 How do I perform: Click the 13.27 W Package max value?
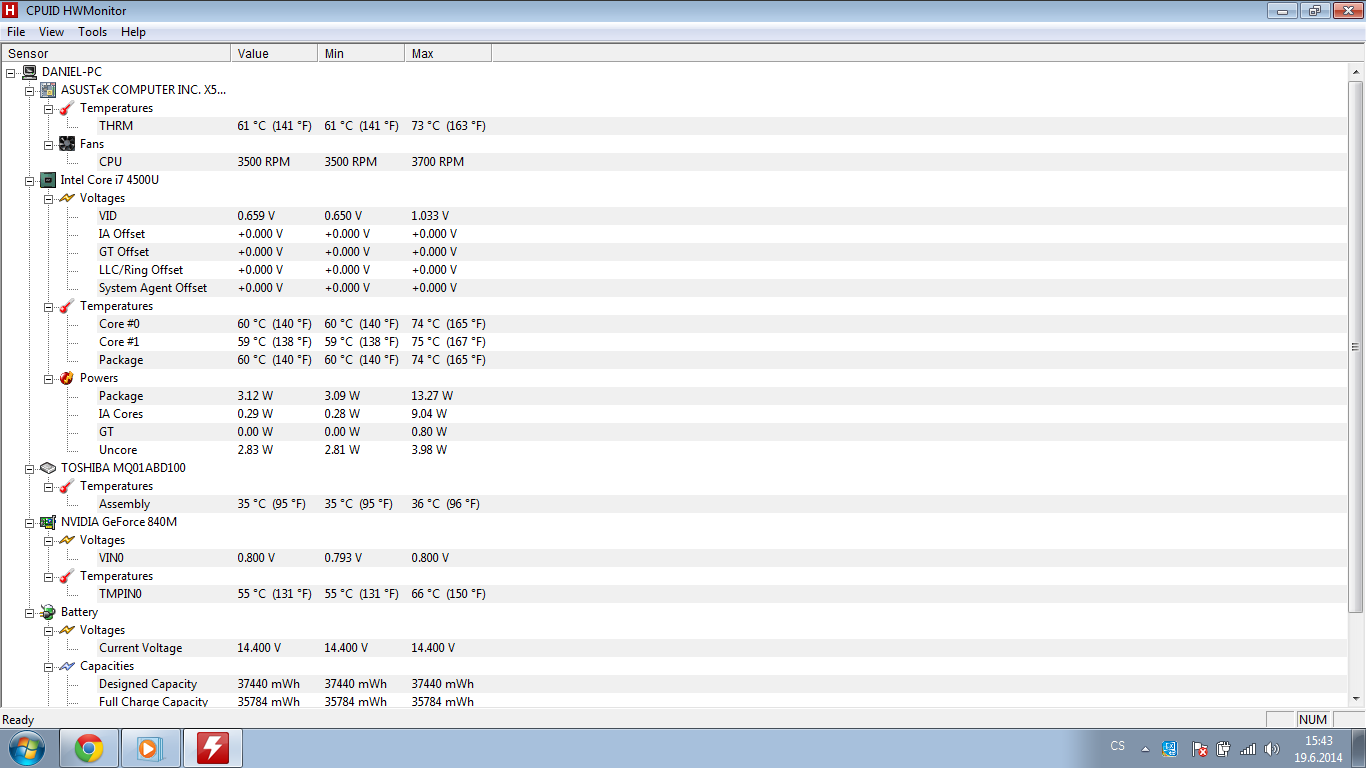pos(432,396)
